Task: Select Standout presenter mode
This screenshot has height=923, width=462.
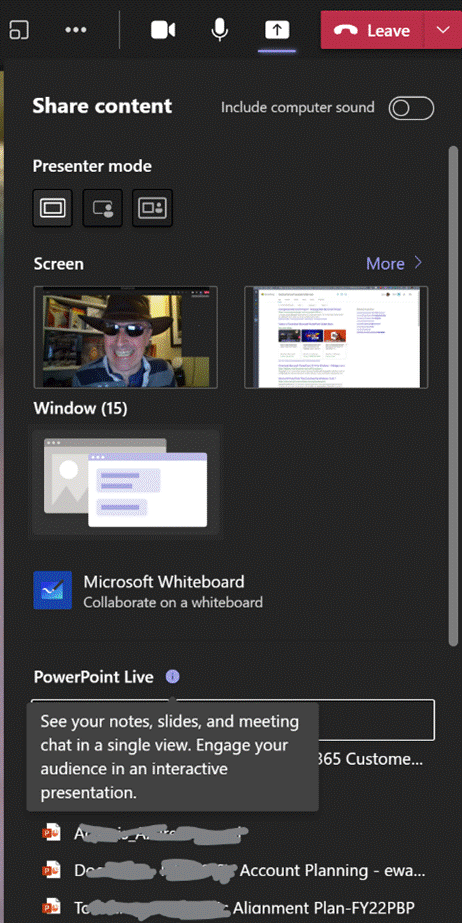Action: [103, 208]
